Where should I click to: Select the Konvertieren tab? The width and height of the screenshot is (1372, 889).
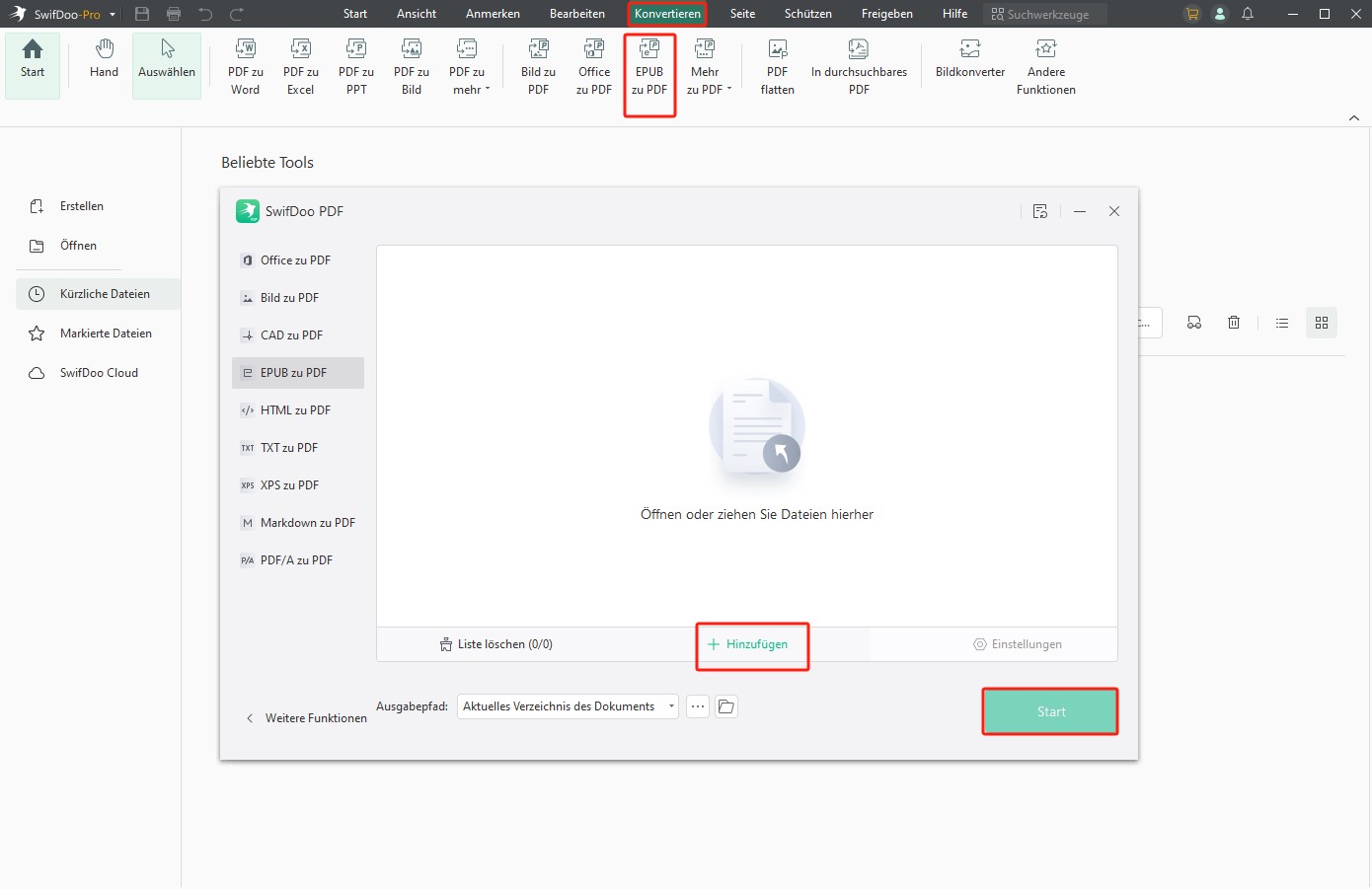click(667, 14)
